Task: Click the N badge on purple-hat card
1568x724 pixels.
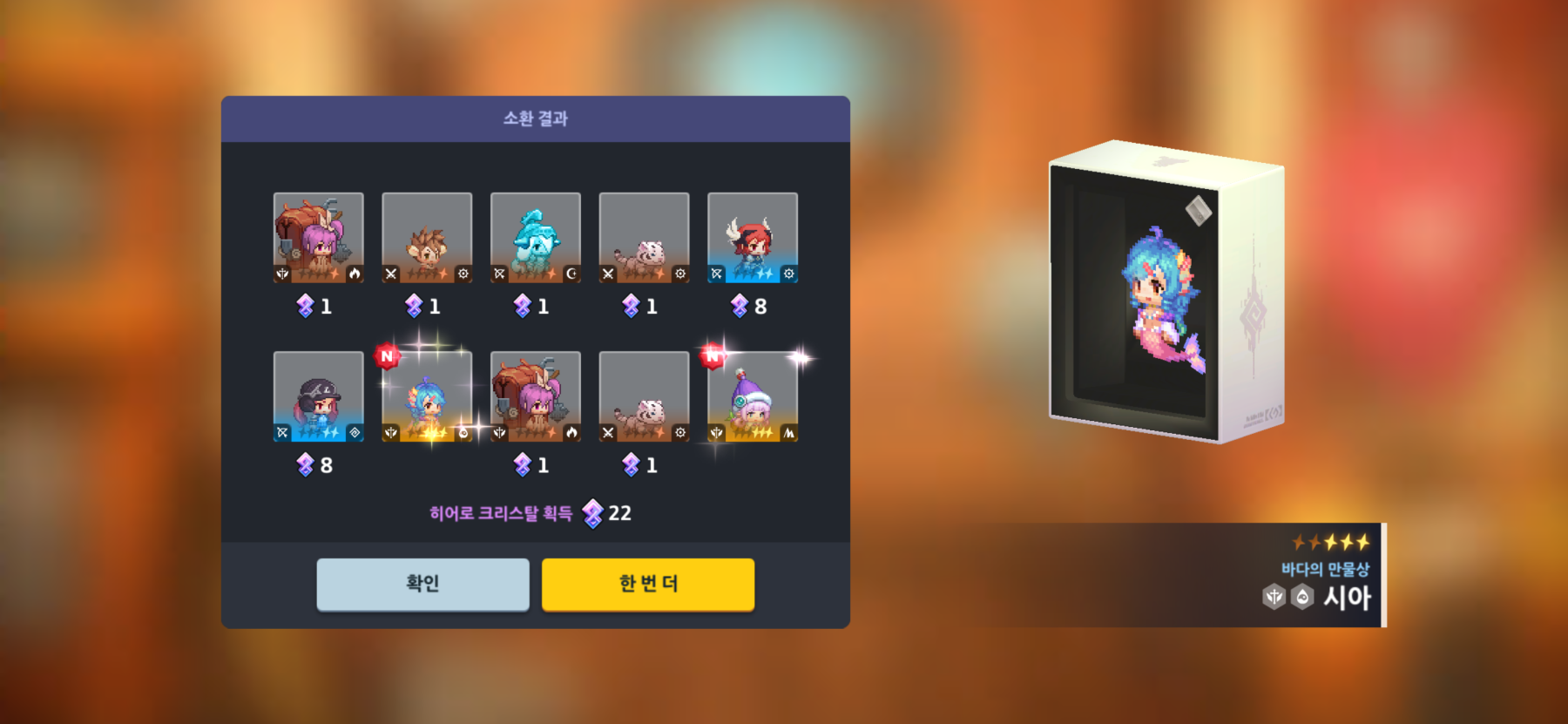Action: 713,355
